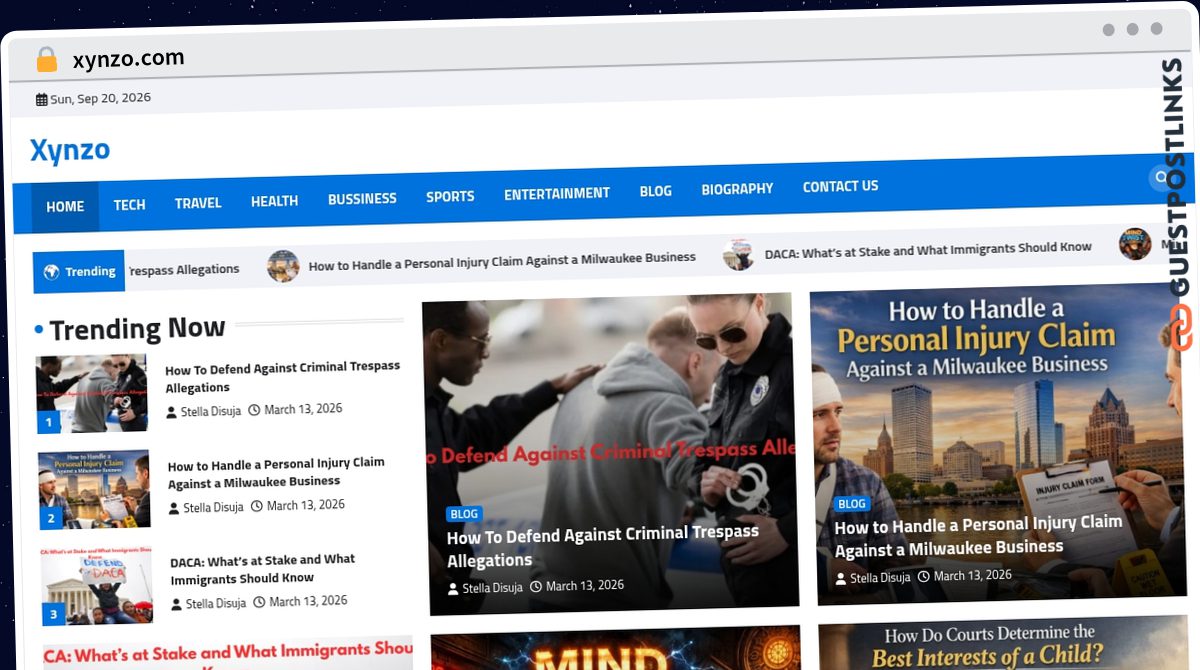1200x670 pixels.
Task: Open the SPORTS menu item
Action: pyautogui.click(x=450, y=197)
